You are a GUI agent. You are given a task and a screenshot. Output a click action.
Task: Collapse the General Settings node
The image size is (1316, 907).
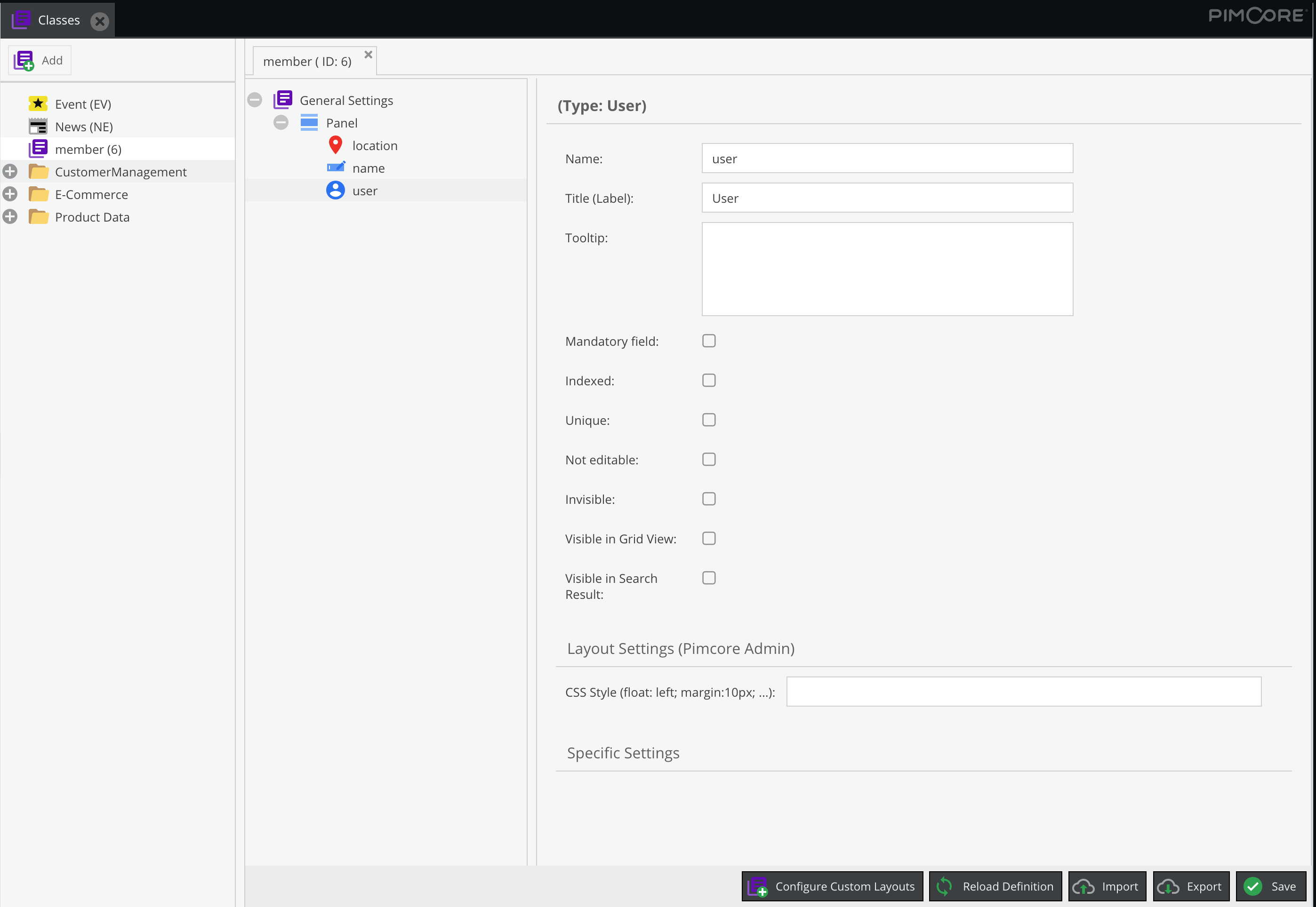pyautogui.click(x=254, y=99)
